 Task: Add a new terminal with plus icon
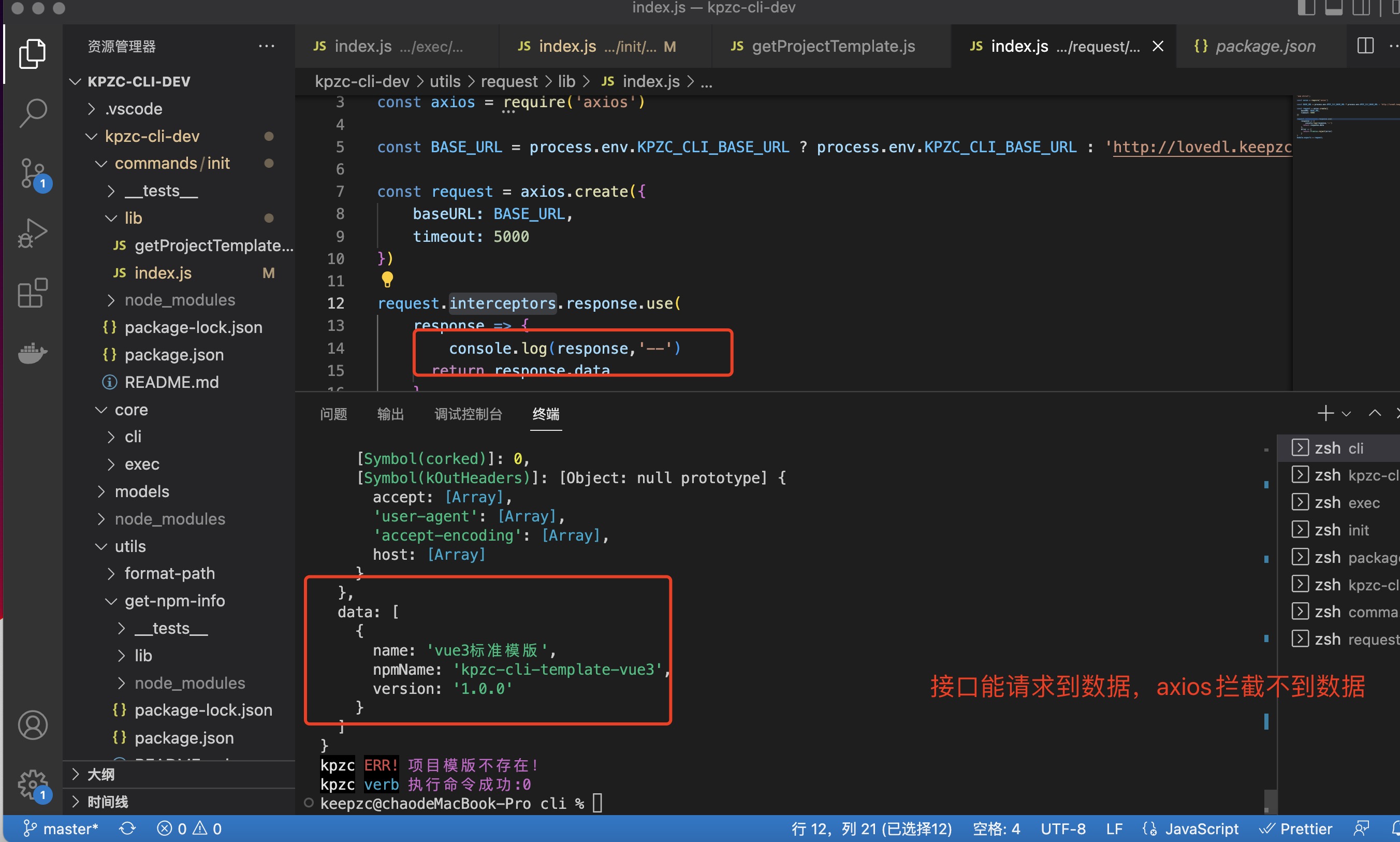coord(1325,413)
